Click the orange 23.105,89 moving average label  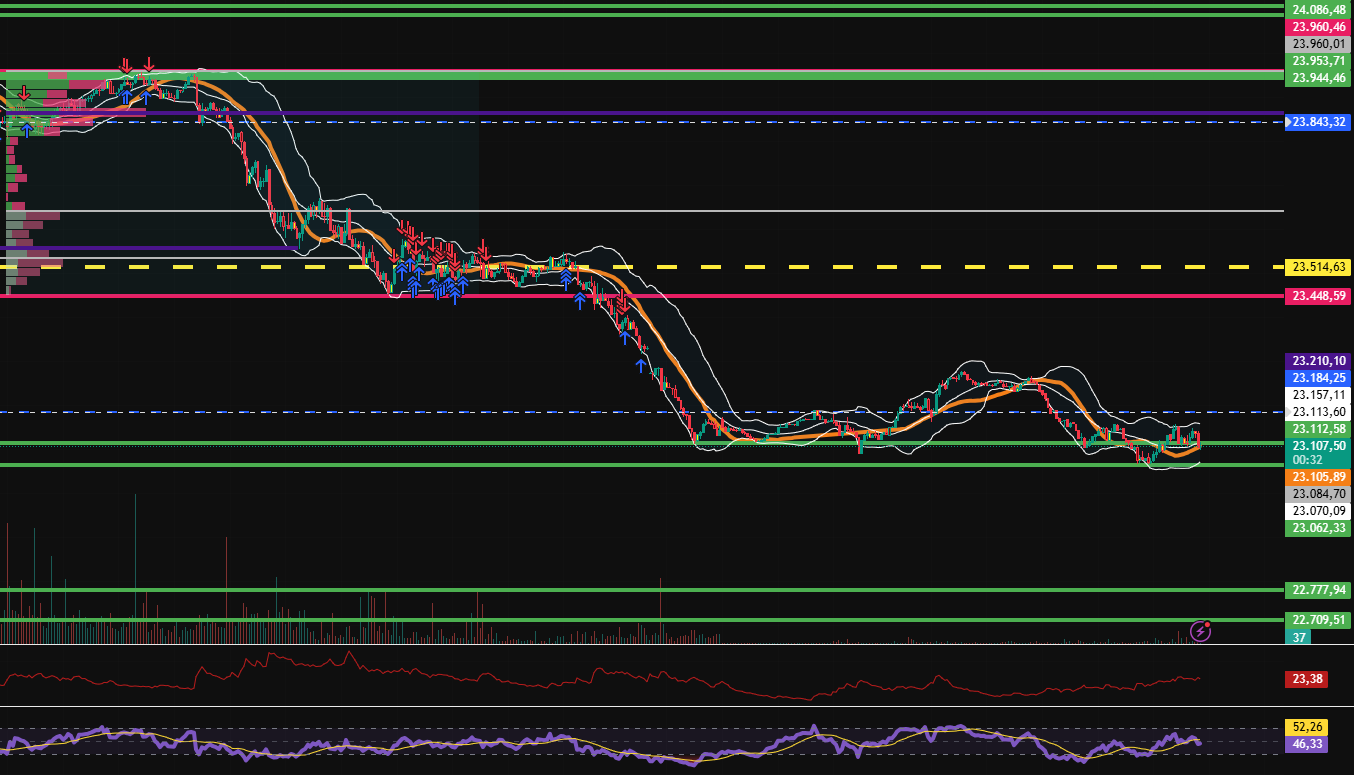point(1317,477)
